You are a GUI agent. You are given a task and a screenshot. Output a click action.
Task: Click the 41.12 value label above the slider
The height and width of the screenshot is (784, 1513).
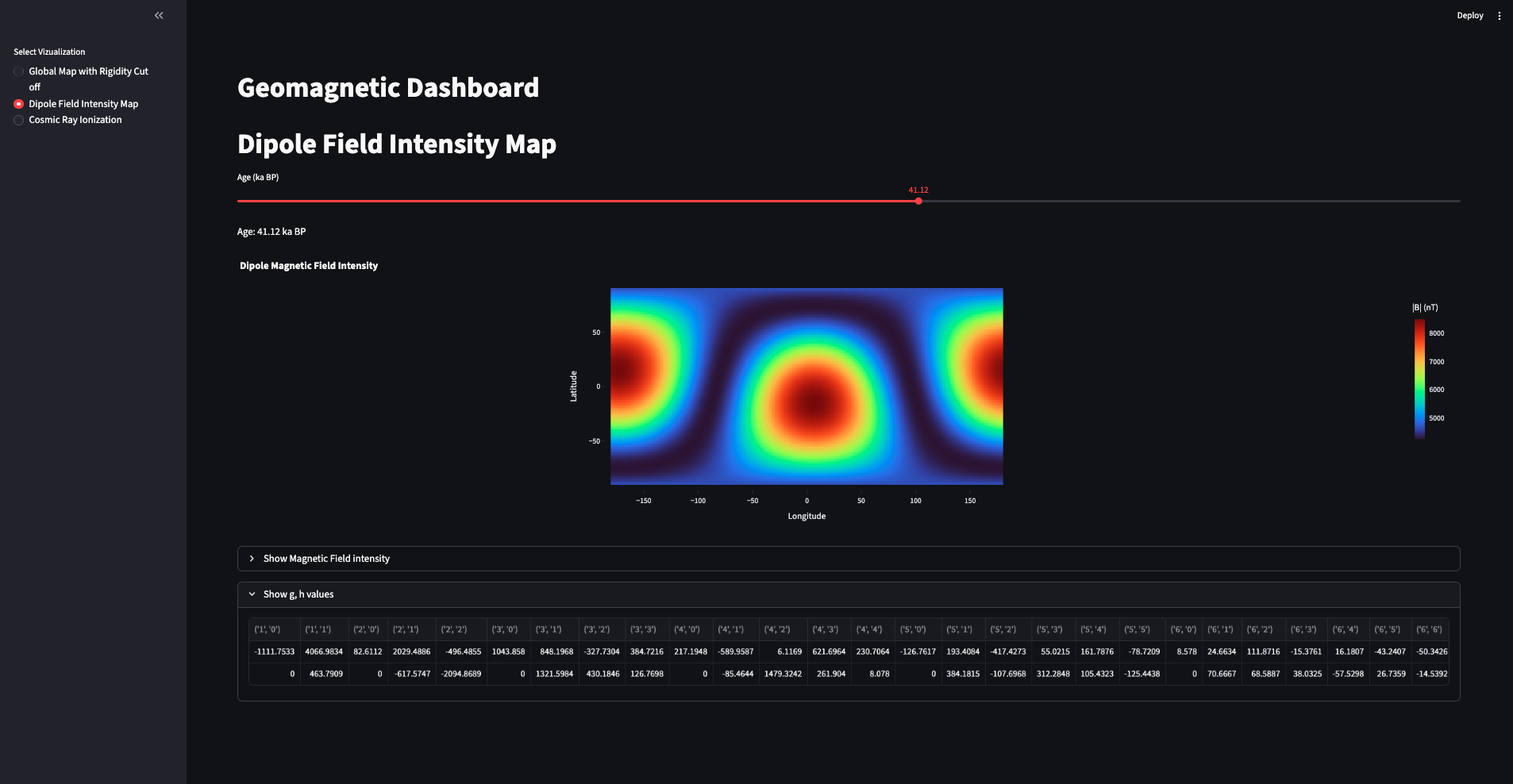[918, 190]
